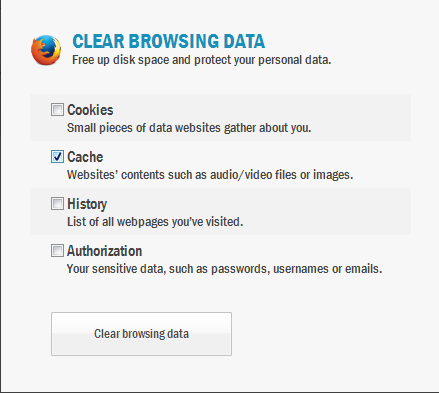Viewport: 439px width, 393px height.
Task: Enable the Cookies checkbox
Action: pyautogui.click(x=57, y=109)
